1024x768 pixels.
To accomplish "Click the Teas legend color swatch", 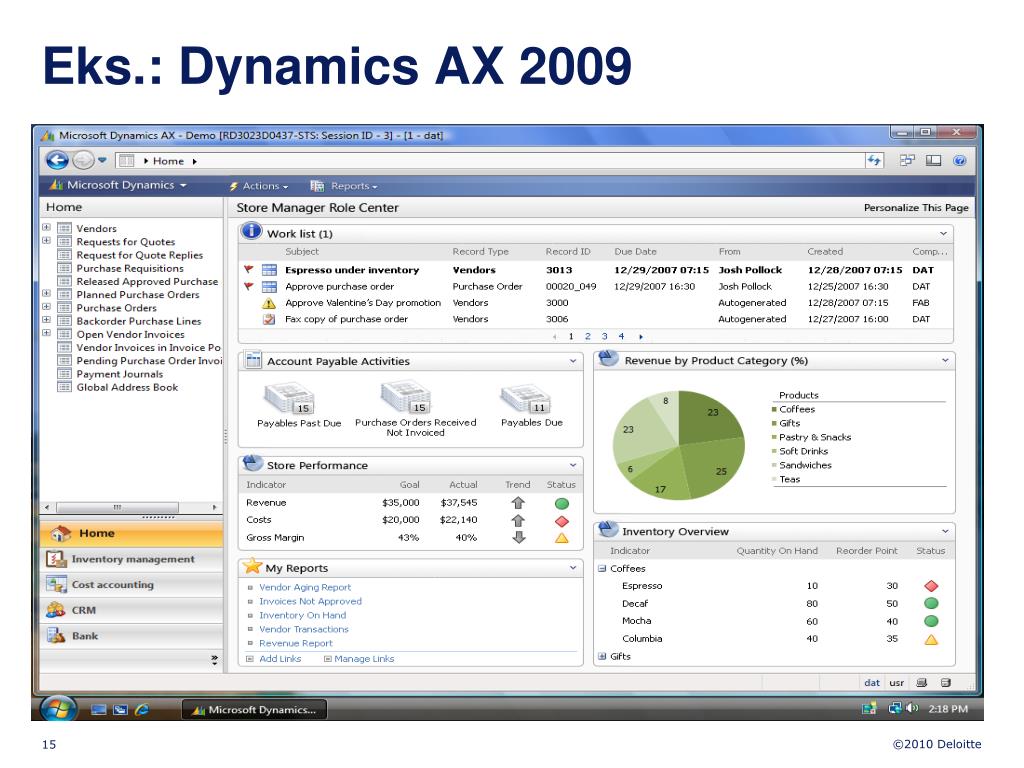I will 775,479.
